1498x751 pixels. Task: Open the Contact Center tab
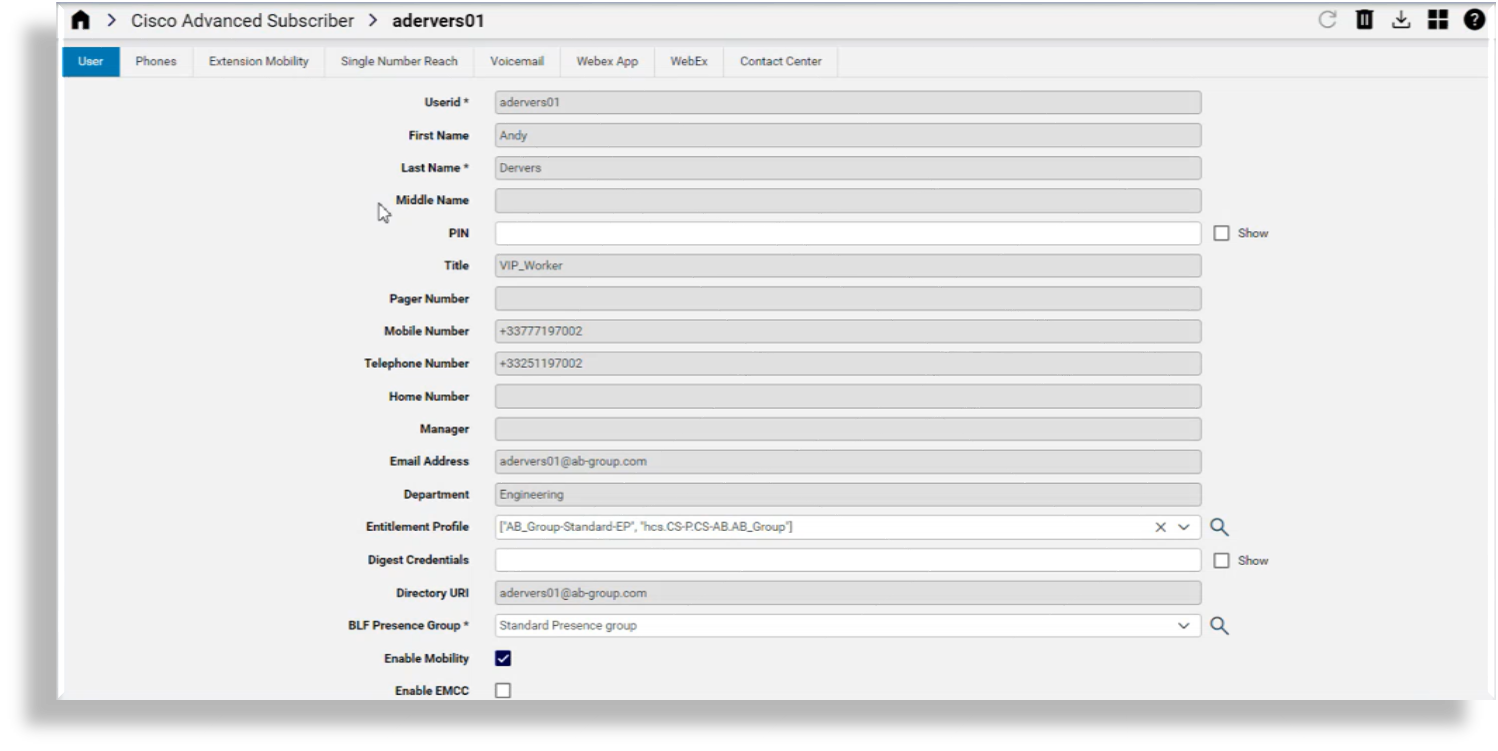tap(780, 61)
